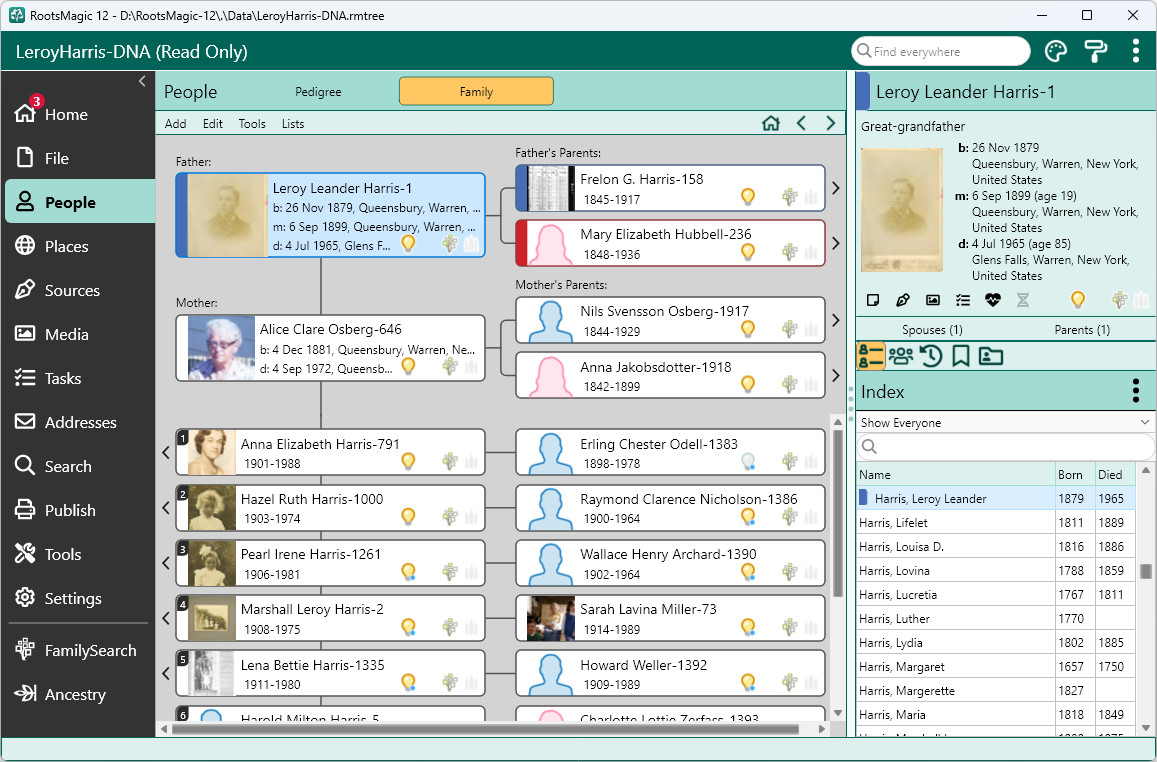Open the Bookmarks icon in the side panel
Image resolution: width=1157 pixels, height=762 pixels.
[x=960, y=356]
